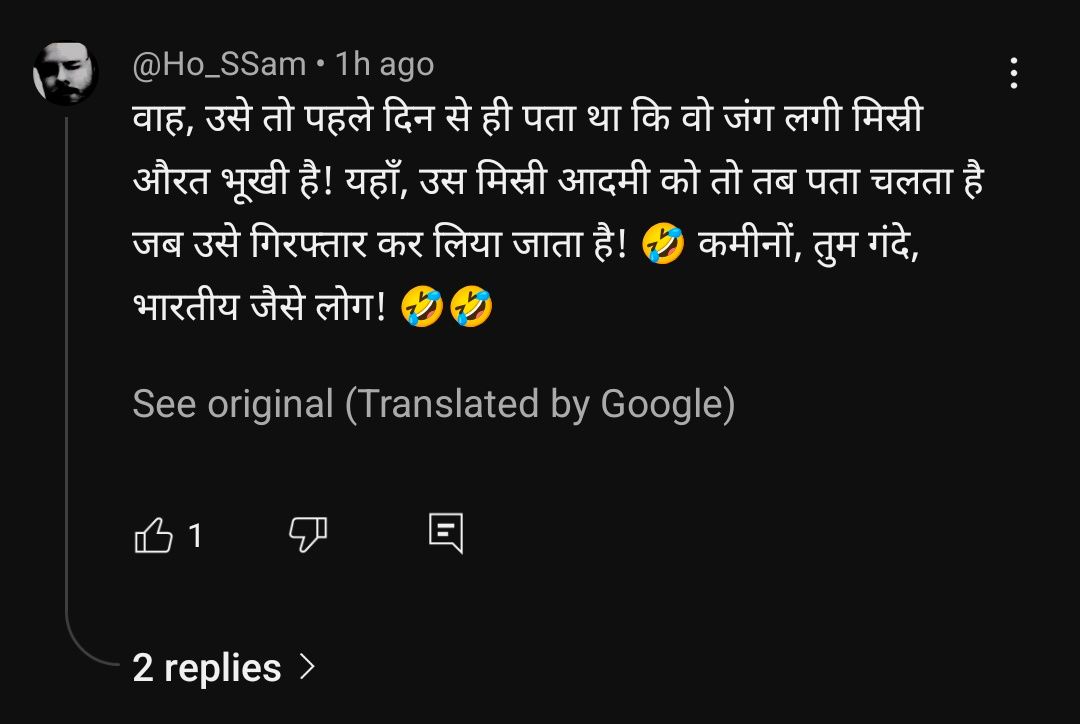Viewport: 1080px width, 724px height.
Task: Dislike the comment with thumbs-down icon
Action: pos(307,536)
